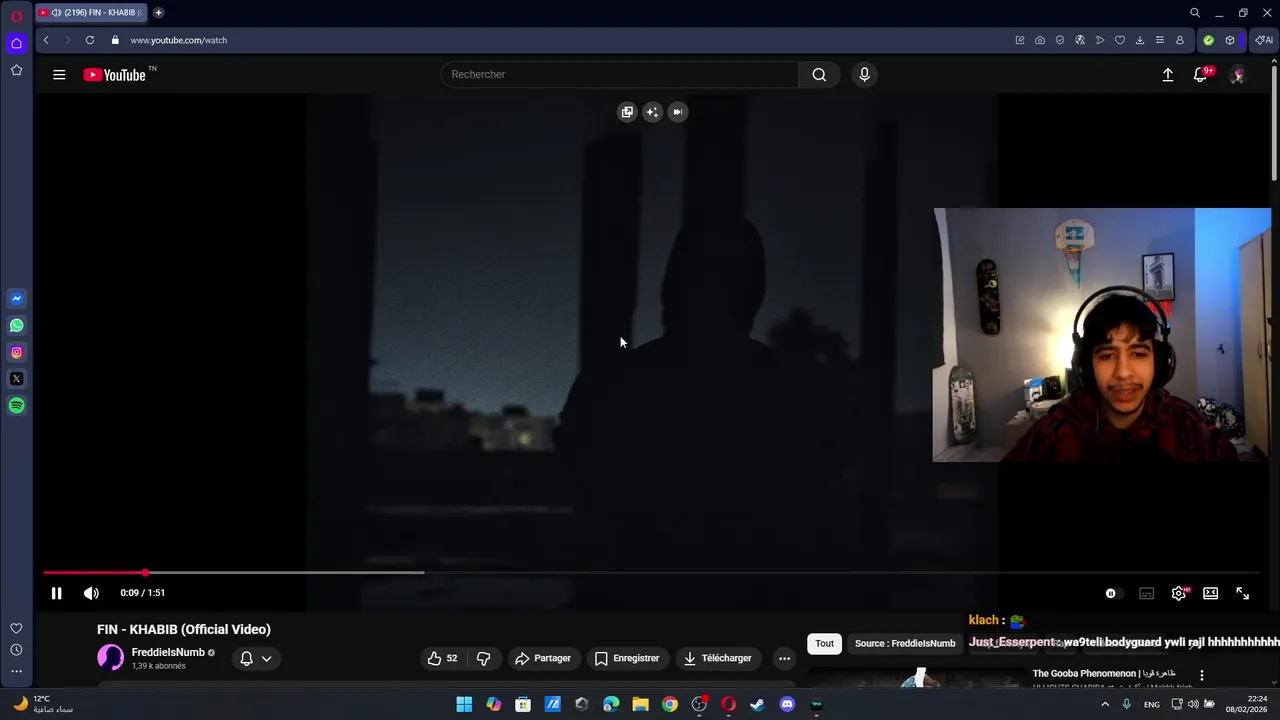1280x720 pixels.
Task: Enter fullscreen mode for the video
Action: [1242, 593]
